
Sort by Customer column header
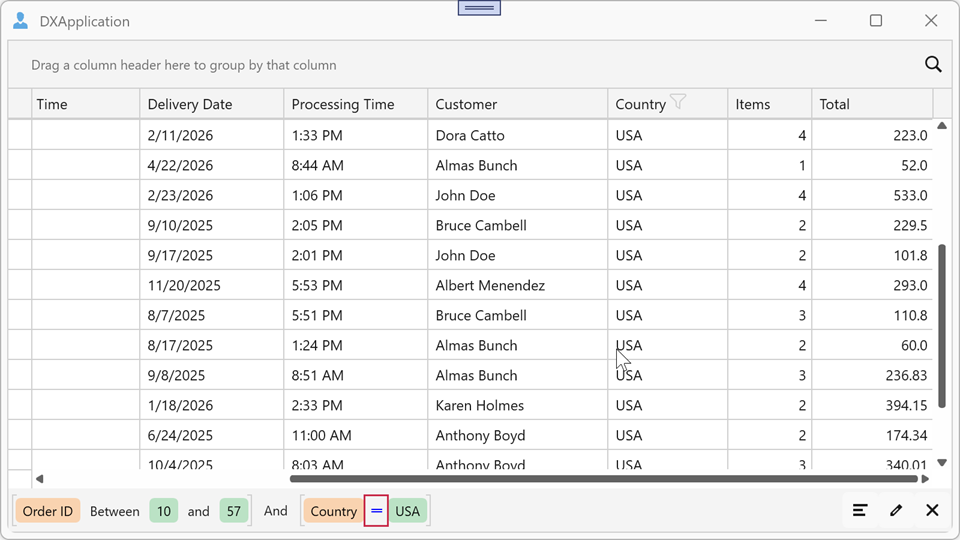tap(518, 104)
